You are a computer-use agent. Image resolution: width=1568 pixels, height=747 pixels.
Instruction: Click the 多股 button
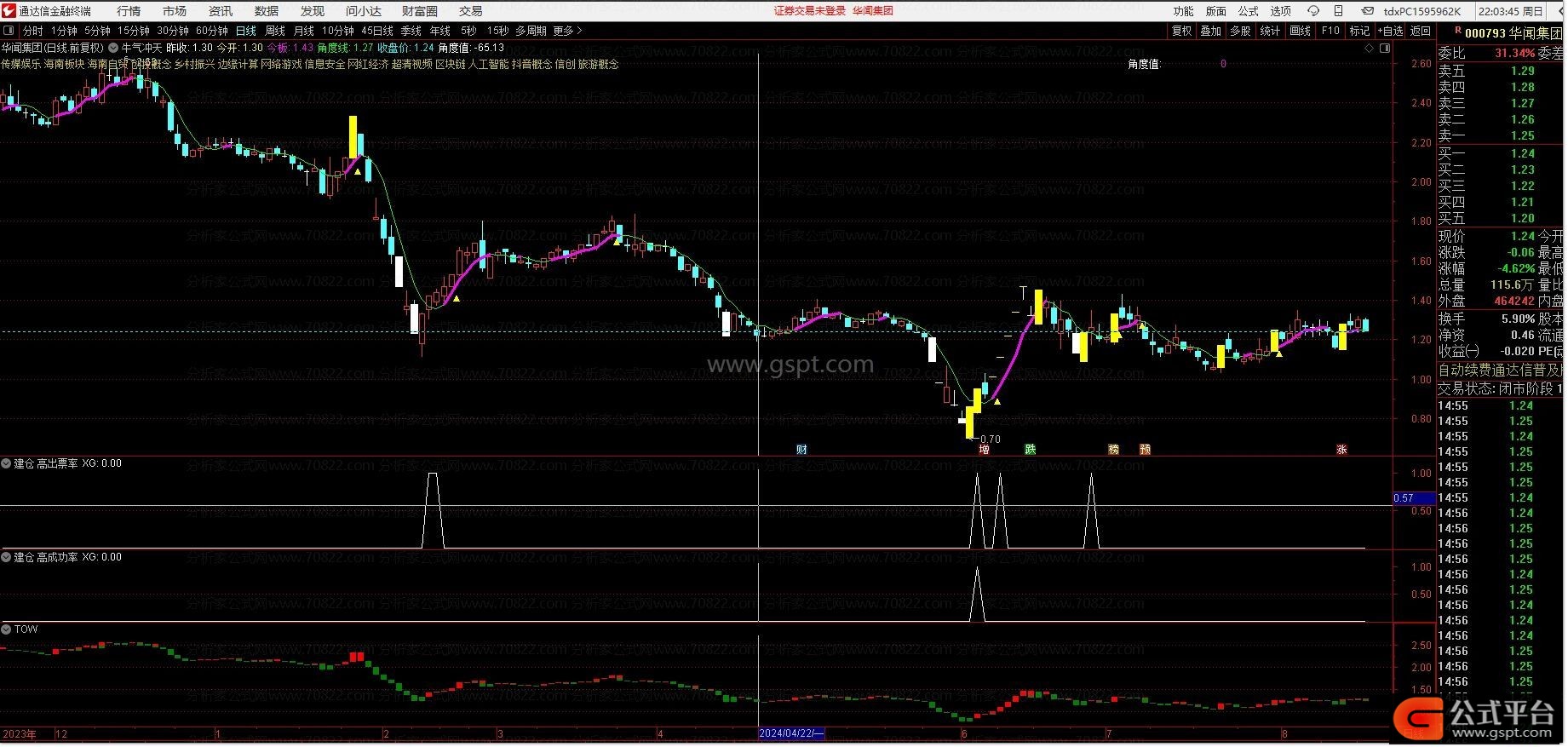point(1241,31)
